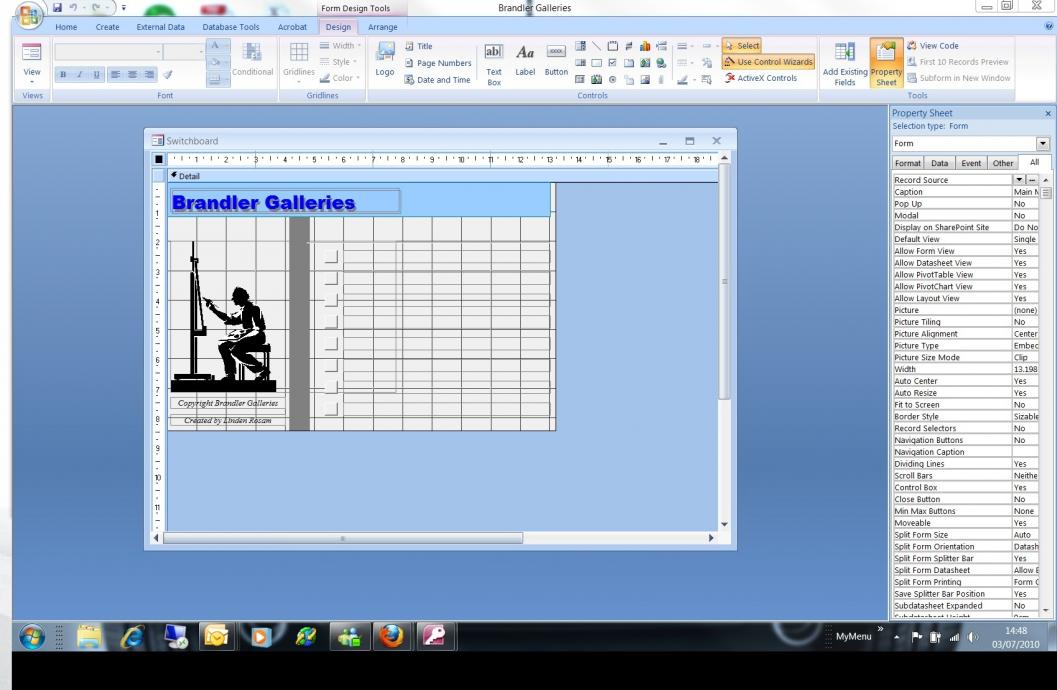Open Firefox from the taskbar
The height and width of the screenshot is (690, 1057).
tap(392, 636)
